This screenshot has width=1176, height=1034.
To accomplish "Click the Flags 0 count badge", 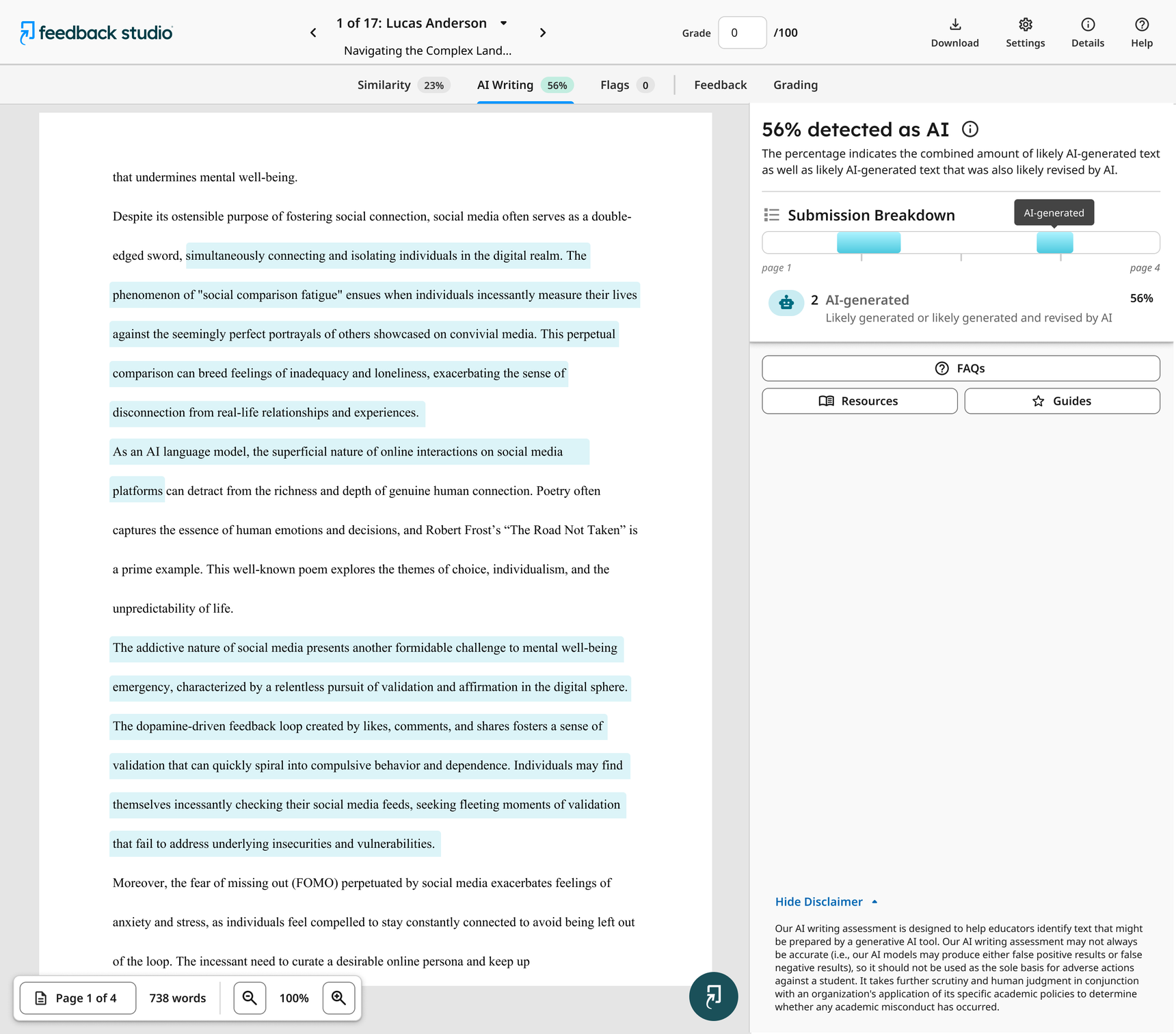I will tap(645, 85).
